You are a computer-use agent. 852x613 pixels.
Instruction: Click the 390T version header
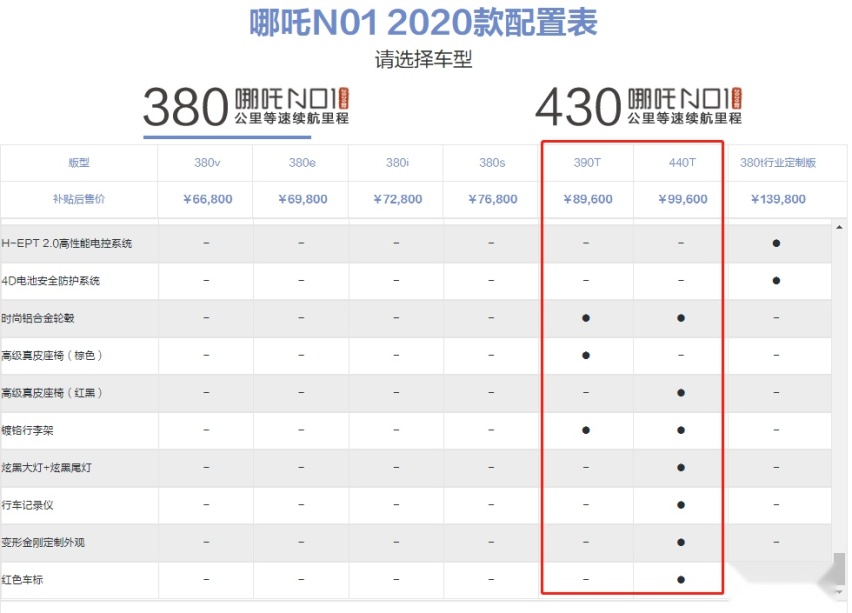point(587,162)
